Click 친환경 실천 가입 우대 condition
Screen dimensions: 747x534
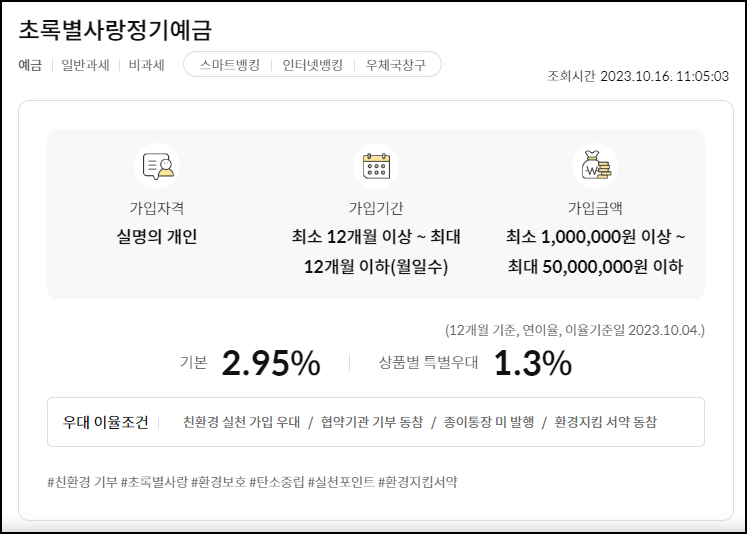click(x=242, y=422)
